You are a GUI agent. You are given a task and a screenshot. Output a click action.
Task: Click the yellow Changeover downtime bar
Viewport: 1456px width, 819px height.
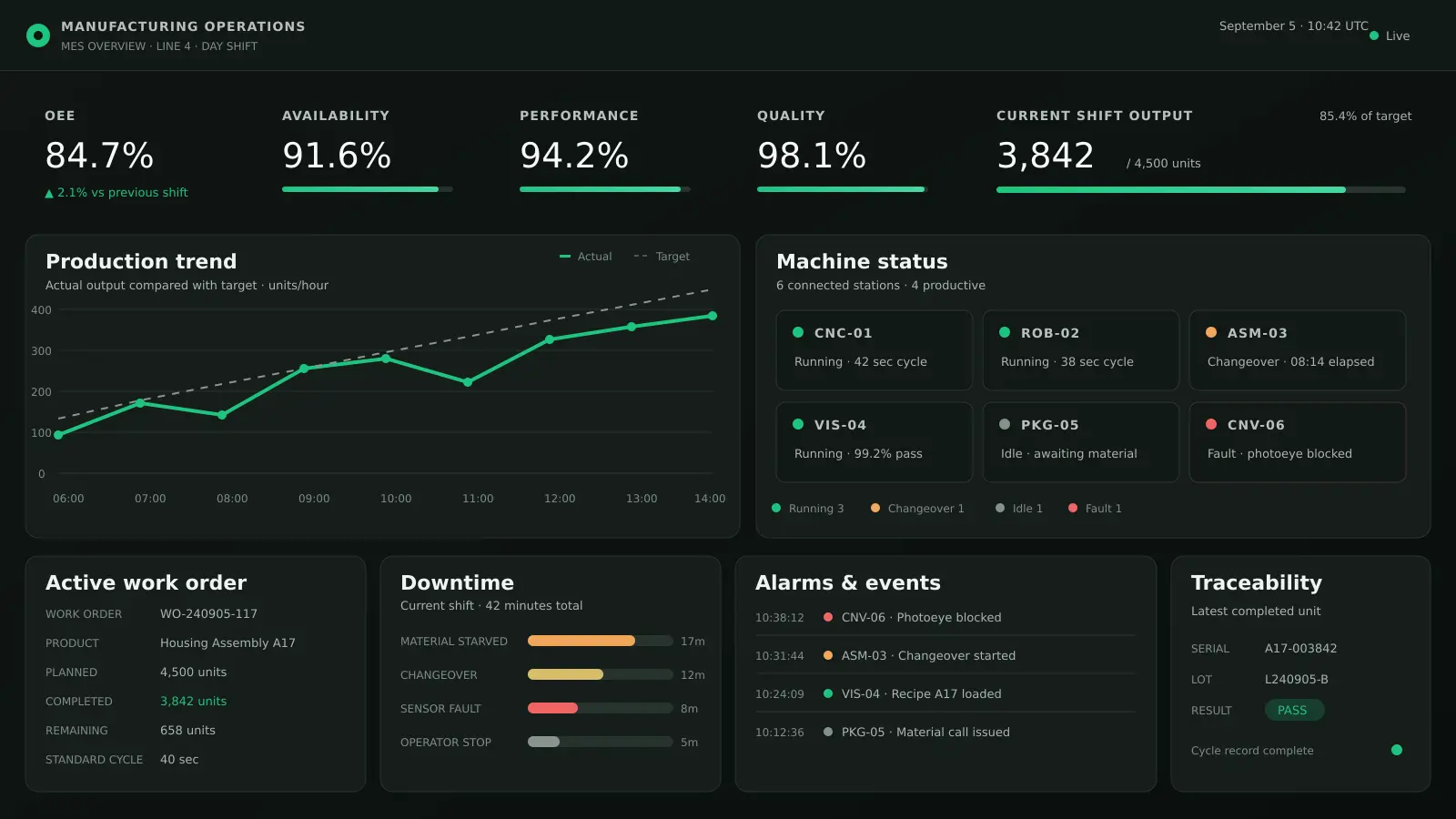[x=601, y=674]
